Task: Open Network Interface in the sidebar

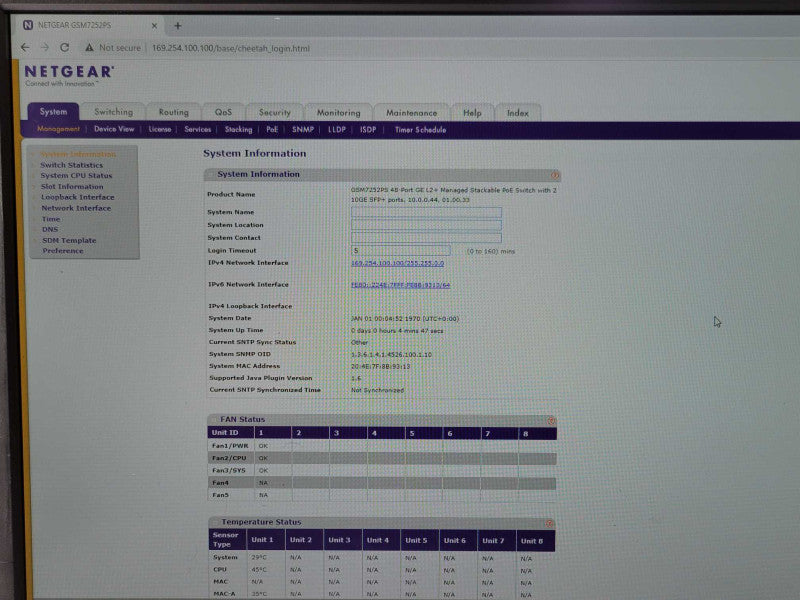Action: tap(76, 208)
